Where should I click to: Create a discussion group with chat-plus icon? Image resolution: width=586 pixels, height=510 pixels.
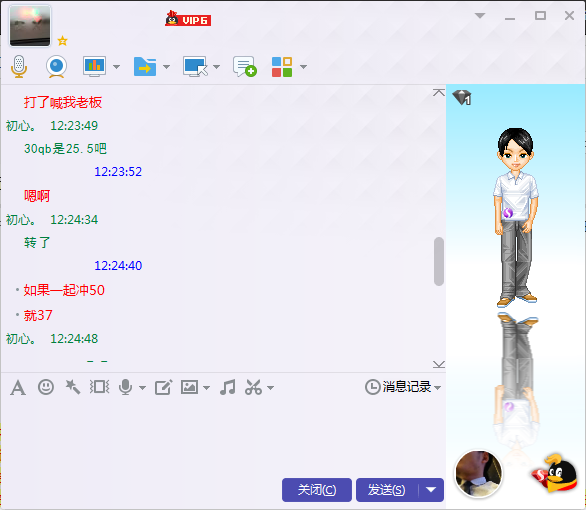click(245, 67)
